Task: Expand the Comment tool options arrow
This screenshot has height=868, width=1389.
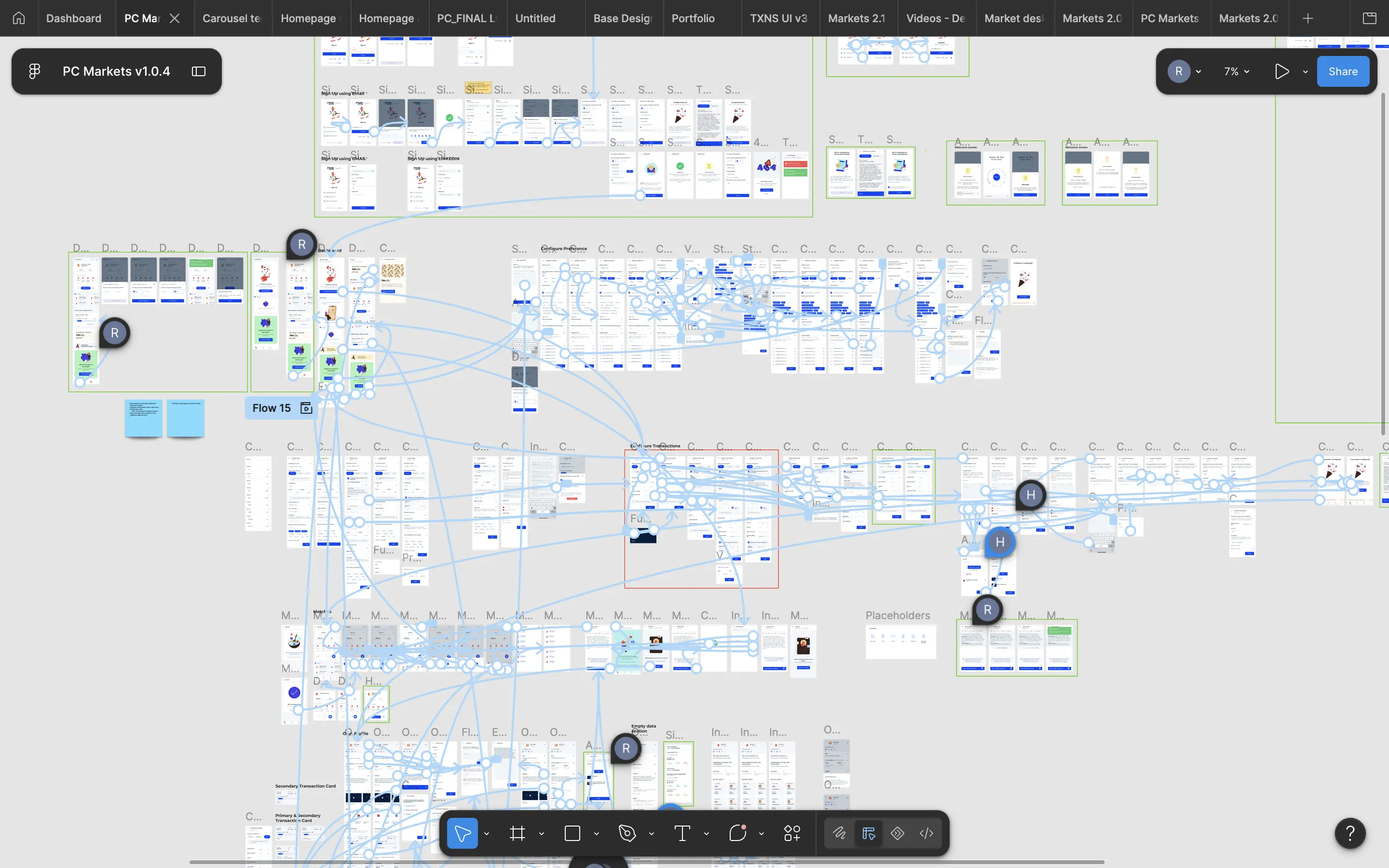Action: 762,834
